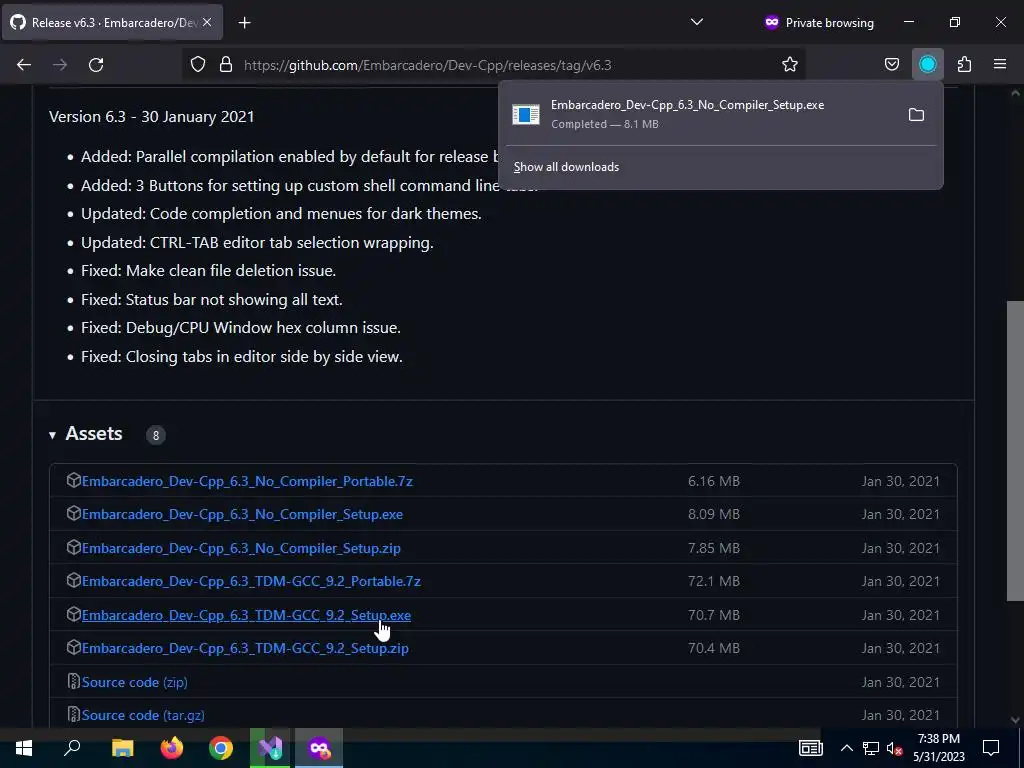This screenshot has height=768, width=1024.
Task: Click the file-zip icon beside Source code (zip)
Action: [x=73, y=681]
